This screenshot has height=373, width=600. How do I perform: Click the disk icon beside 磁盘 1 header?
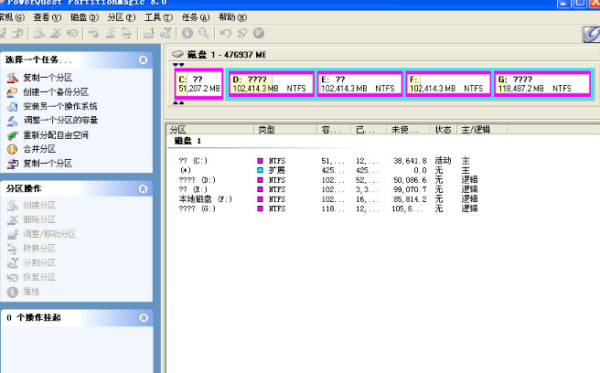pos(178,54)
